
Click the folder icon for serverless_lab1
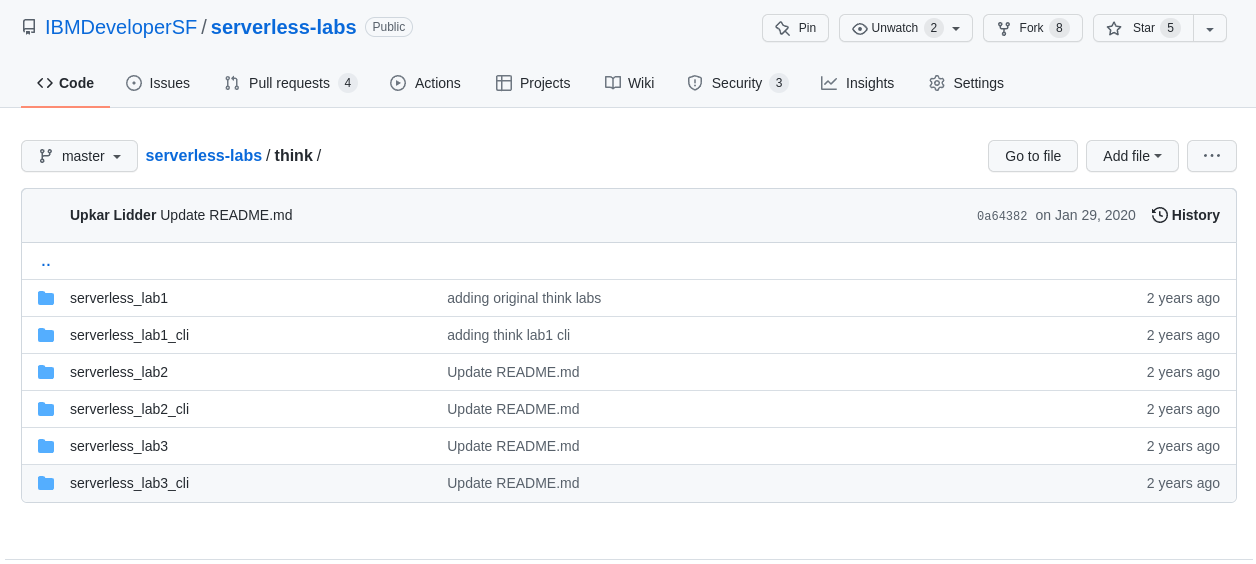[x=46, y=298]
